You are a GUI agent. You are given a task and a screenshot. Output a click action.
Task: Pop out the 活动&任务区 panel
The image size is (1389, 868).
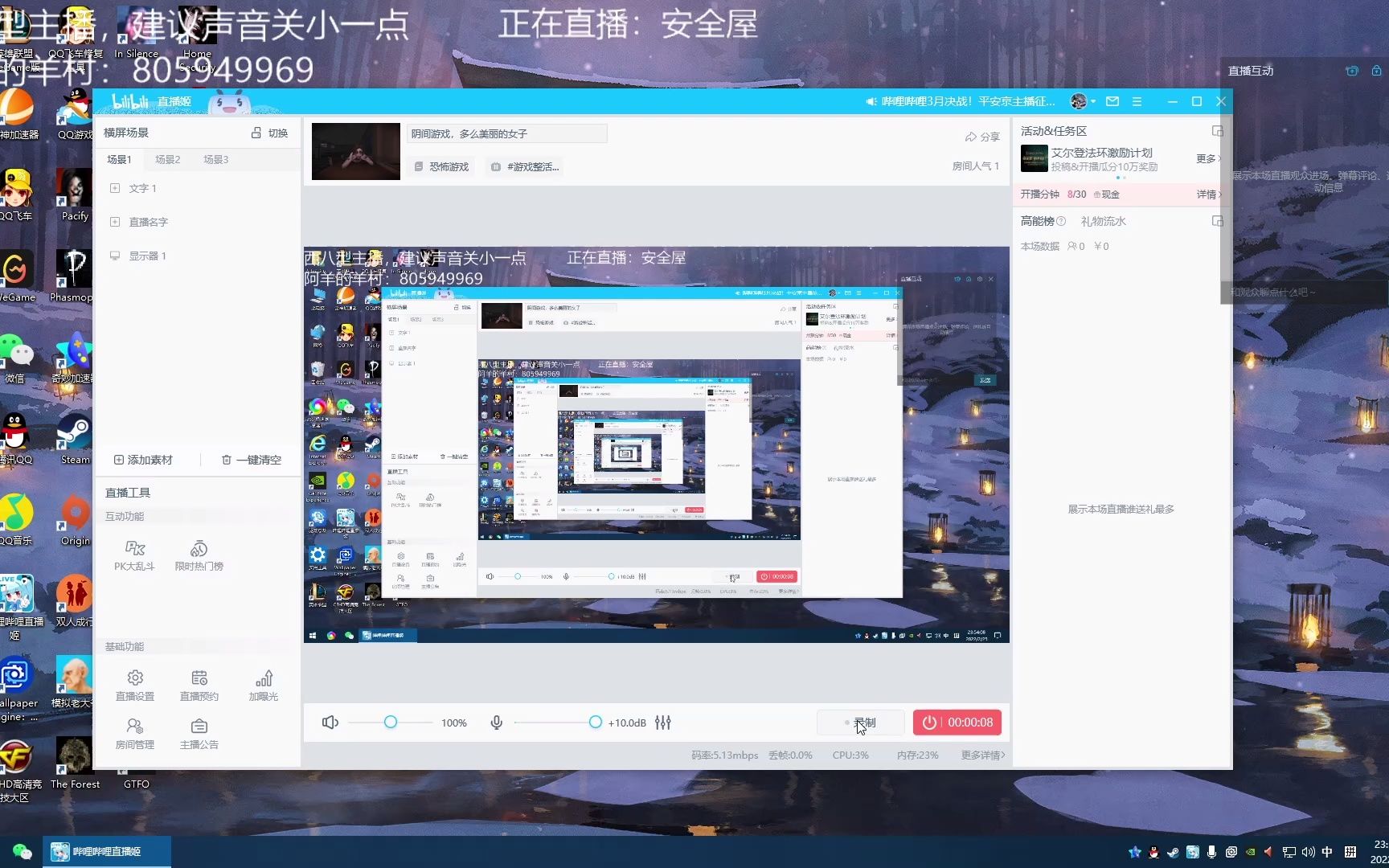[x=1217, y=131]
